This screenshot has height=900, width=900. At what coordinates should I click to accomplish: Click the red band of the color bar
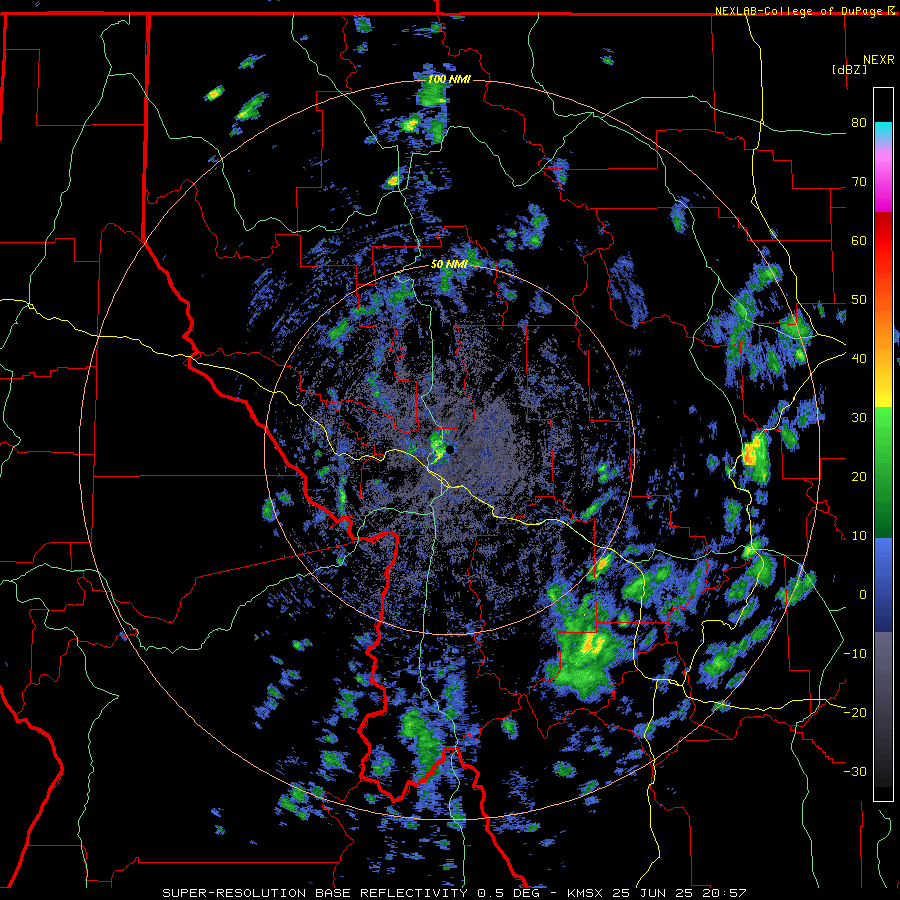click(883, 241)
